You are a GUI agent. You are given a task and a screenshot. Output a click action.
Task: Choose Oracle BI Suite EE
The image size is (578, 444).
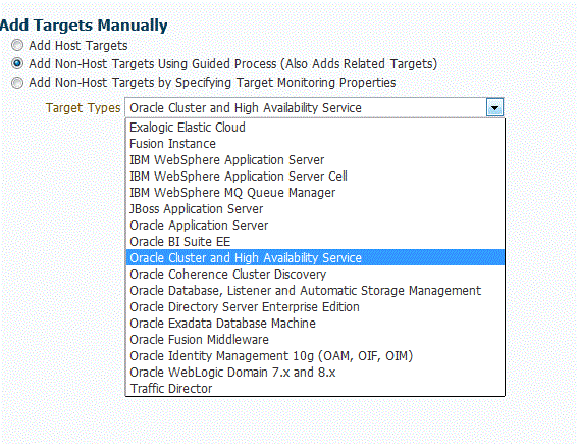coord(315,242)
